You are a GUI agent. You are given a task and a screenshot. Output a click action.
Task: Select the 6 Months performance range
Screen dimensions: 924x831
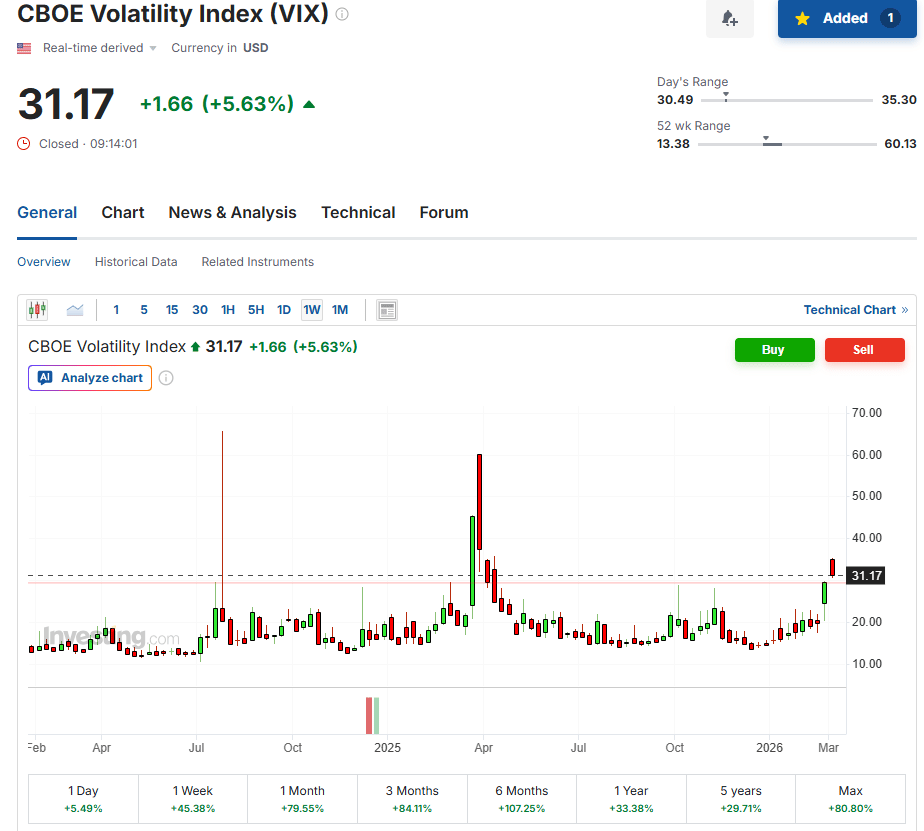point(522,799)
